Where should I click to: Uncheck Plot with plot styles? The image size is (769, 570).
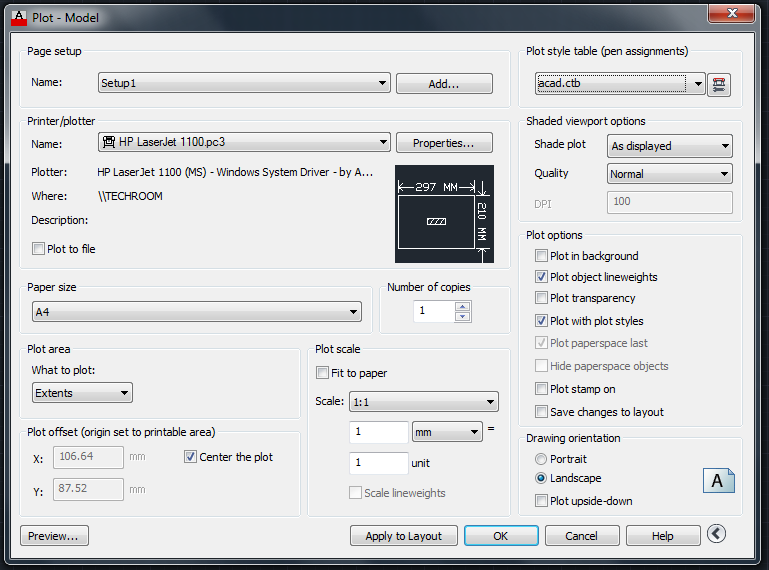coord(541,321)
